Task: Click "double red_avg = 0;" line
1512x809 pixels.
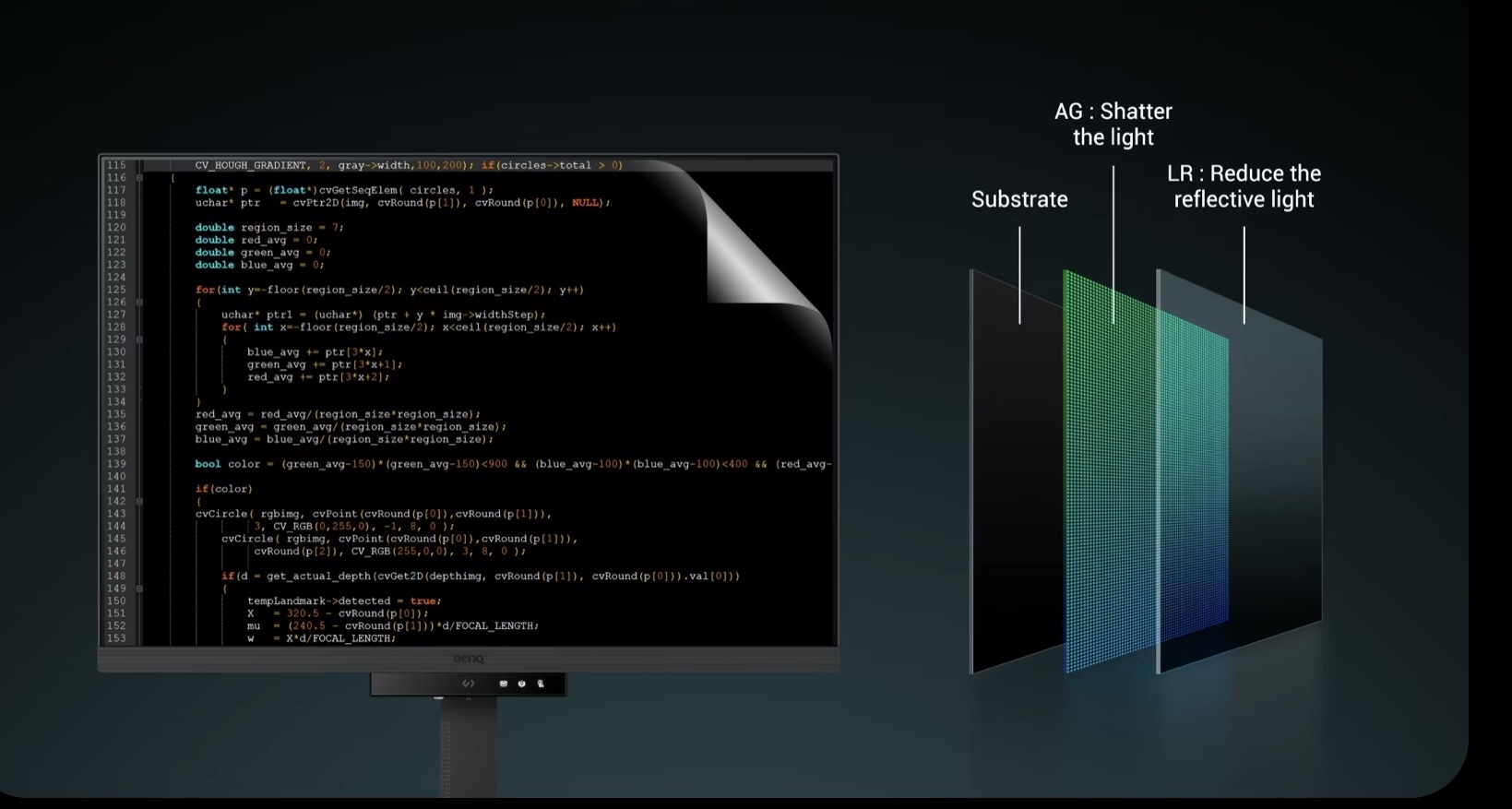Action: (256, 240)
